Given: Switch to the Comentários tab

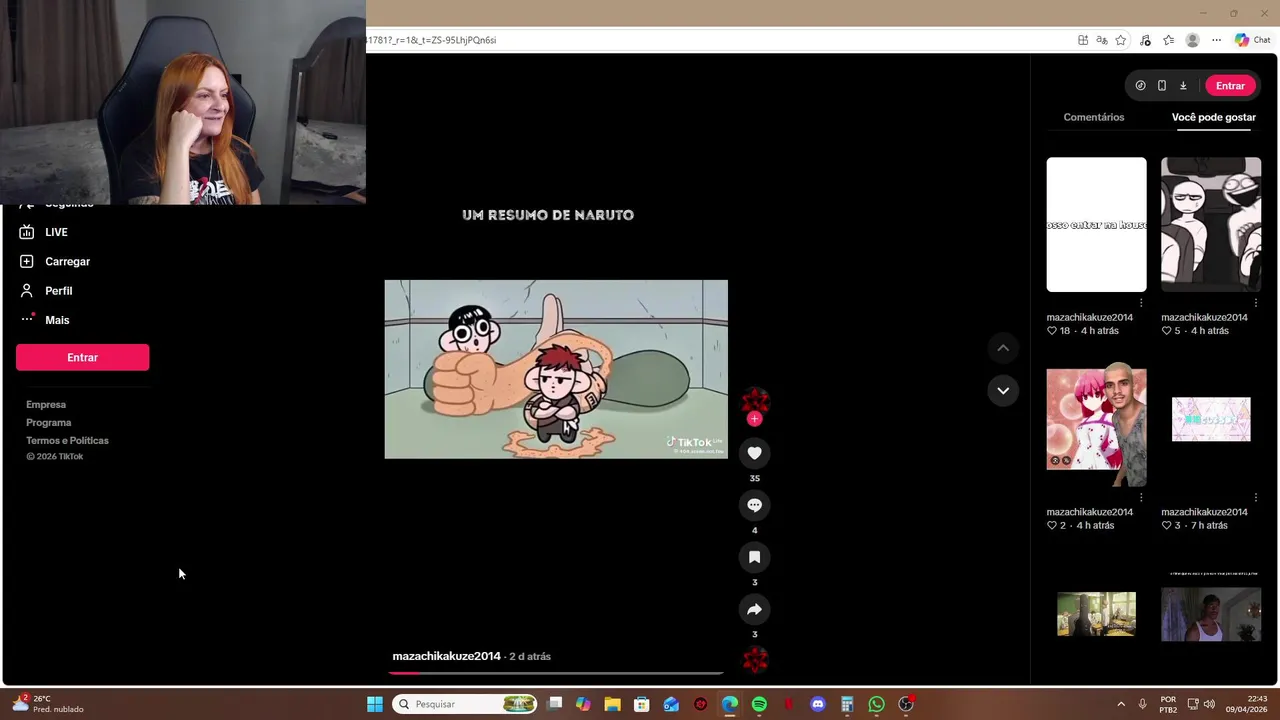Looking at the screenshot, I should click(x=1093, y=117).
